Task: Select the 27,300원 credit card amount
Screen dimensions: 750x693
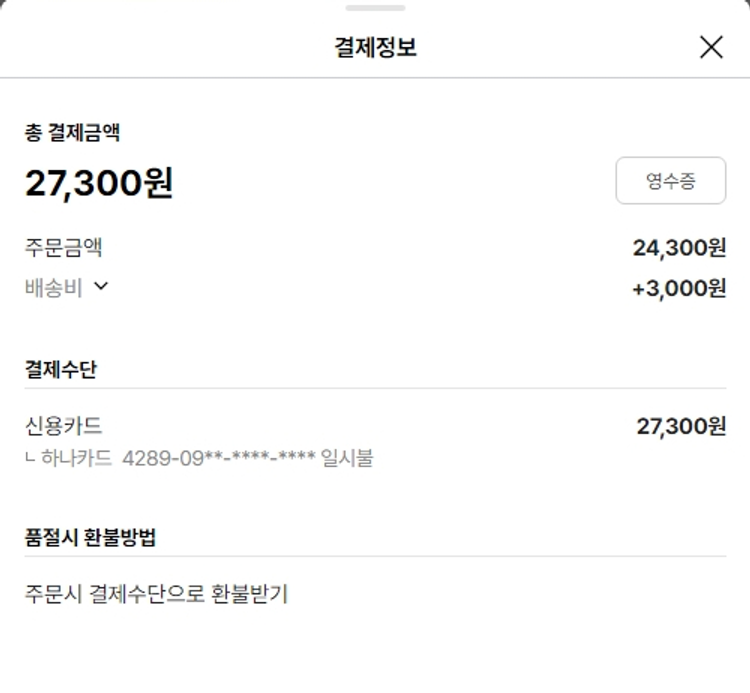Action: pos(681,427)
